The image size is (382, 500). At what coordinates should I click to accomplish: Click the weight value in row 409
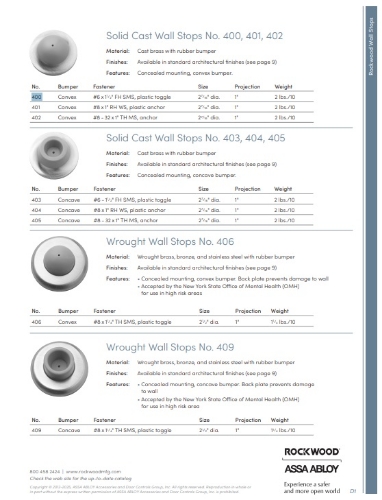(x=283, y=430)
